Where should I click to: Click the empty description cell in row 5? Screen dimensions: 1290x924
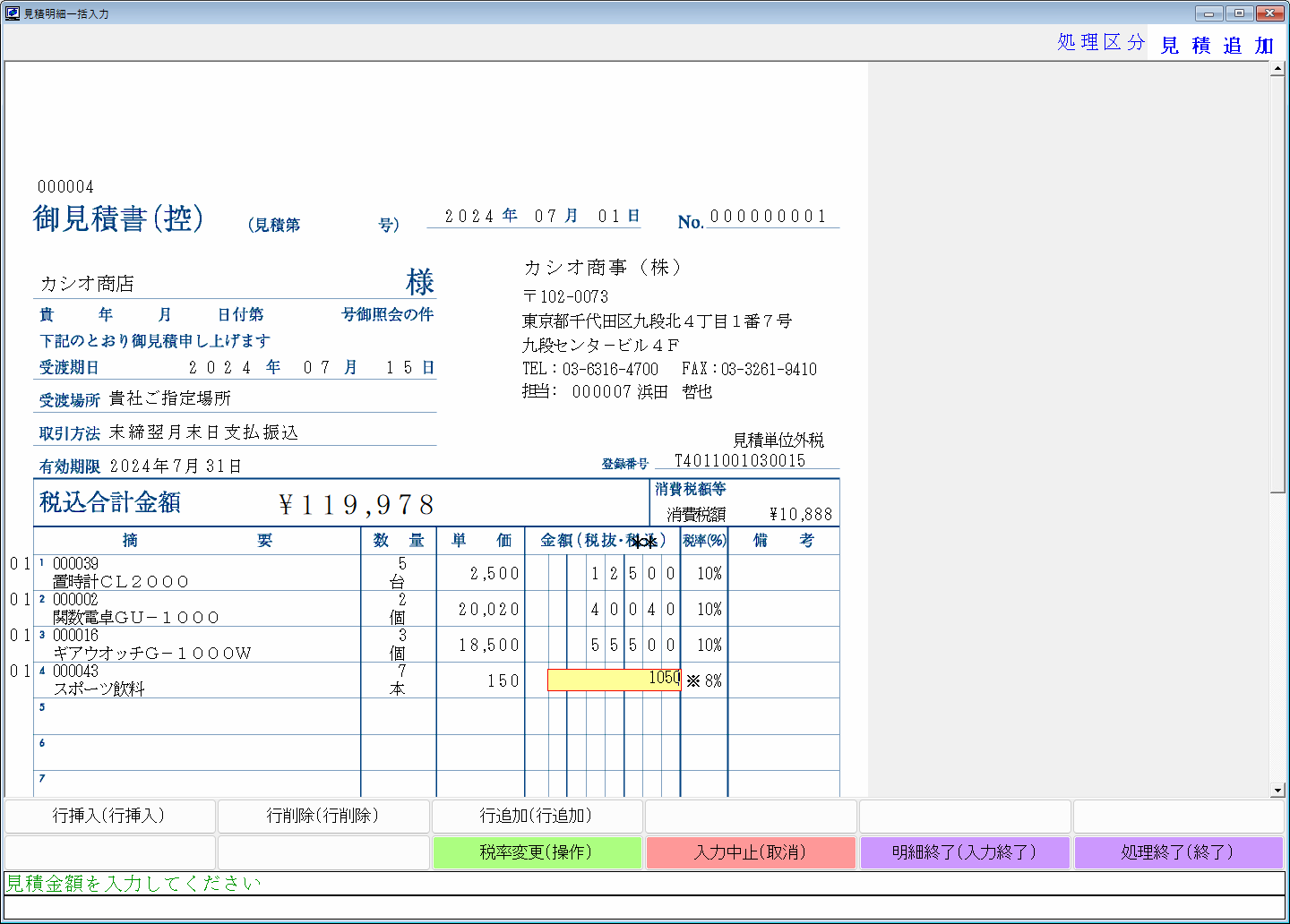click(197, 717)
